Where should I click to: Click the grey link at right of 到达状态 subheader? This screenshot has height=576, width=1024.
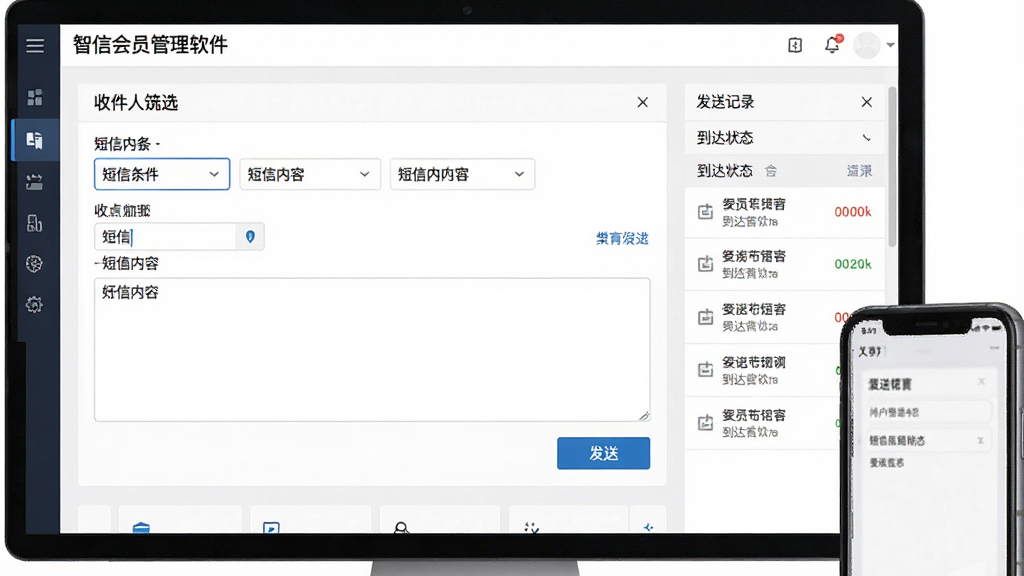pyautogui.click(x=859, y=171)
